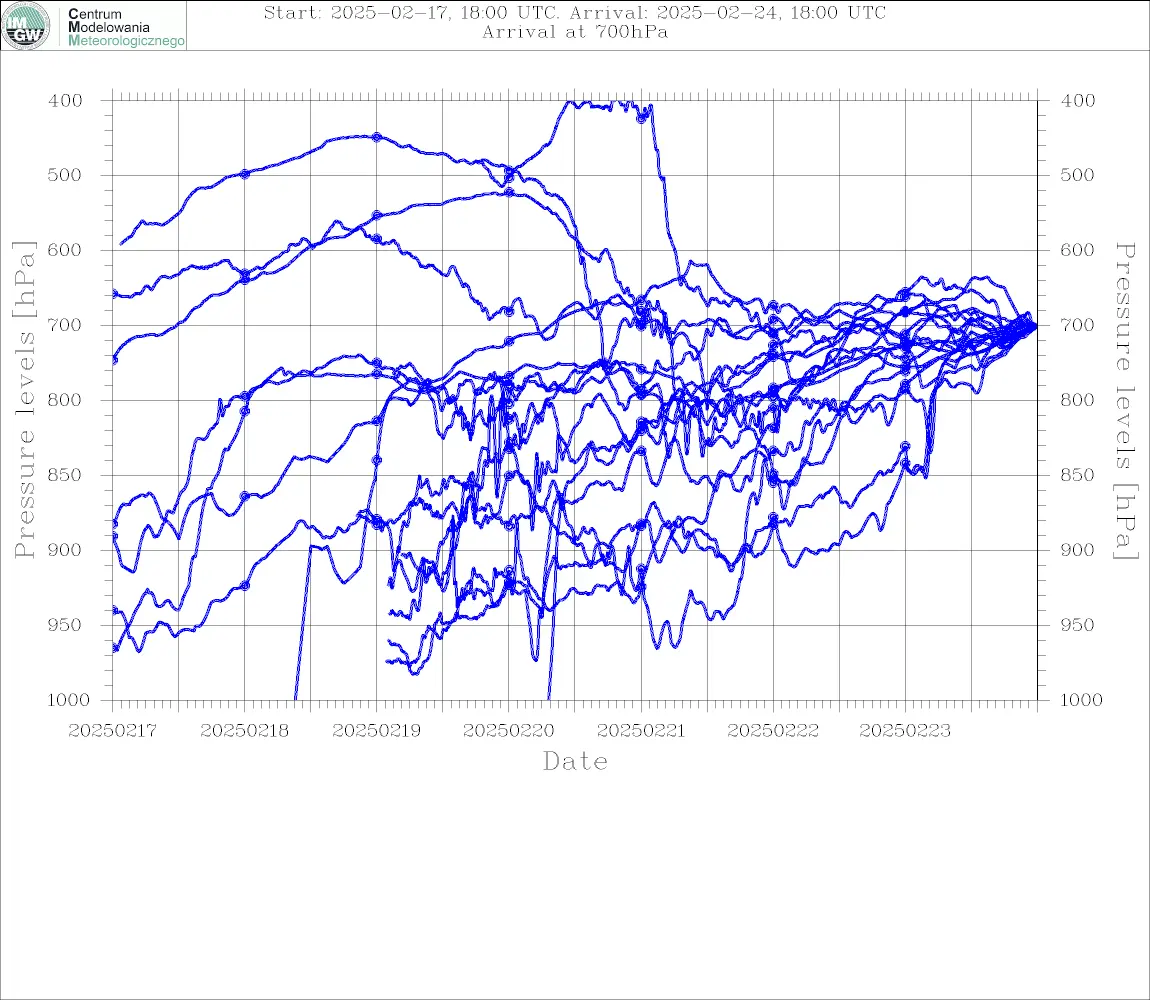This screenshot has height=1000, width=1150.
Task: Click left axis label 900
Action: (65, 550)
